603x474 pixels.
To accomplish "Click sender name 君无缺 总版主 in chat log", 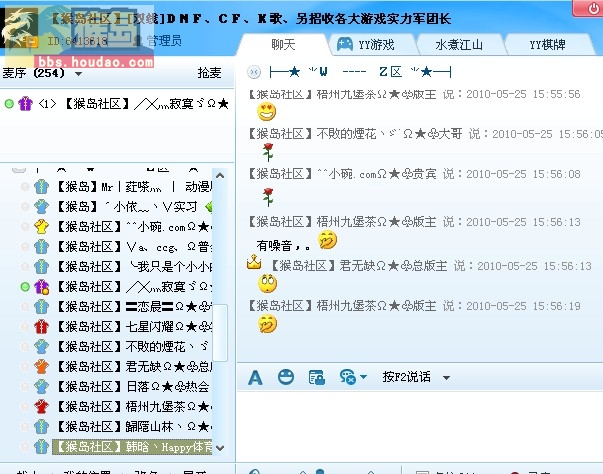I will tap(359, 266).
